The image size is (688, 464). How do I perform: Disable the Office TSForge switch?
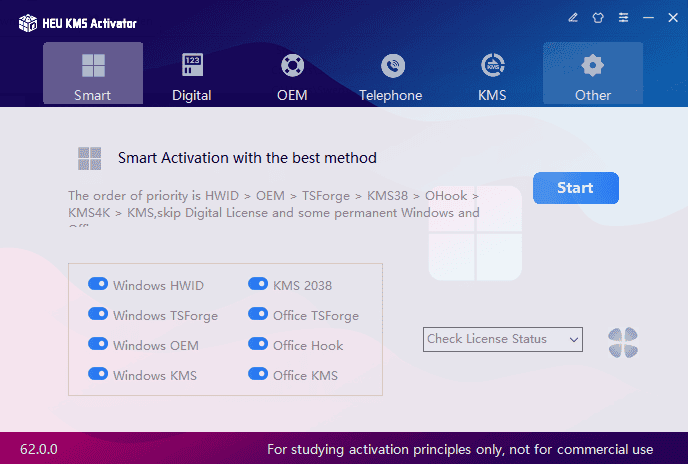pos(258,314)
